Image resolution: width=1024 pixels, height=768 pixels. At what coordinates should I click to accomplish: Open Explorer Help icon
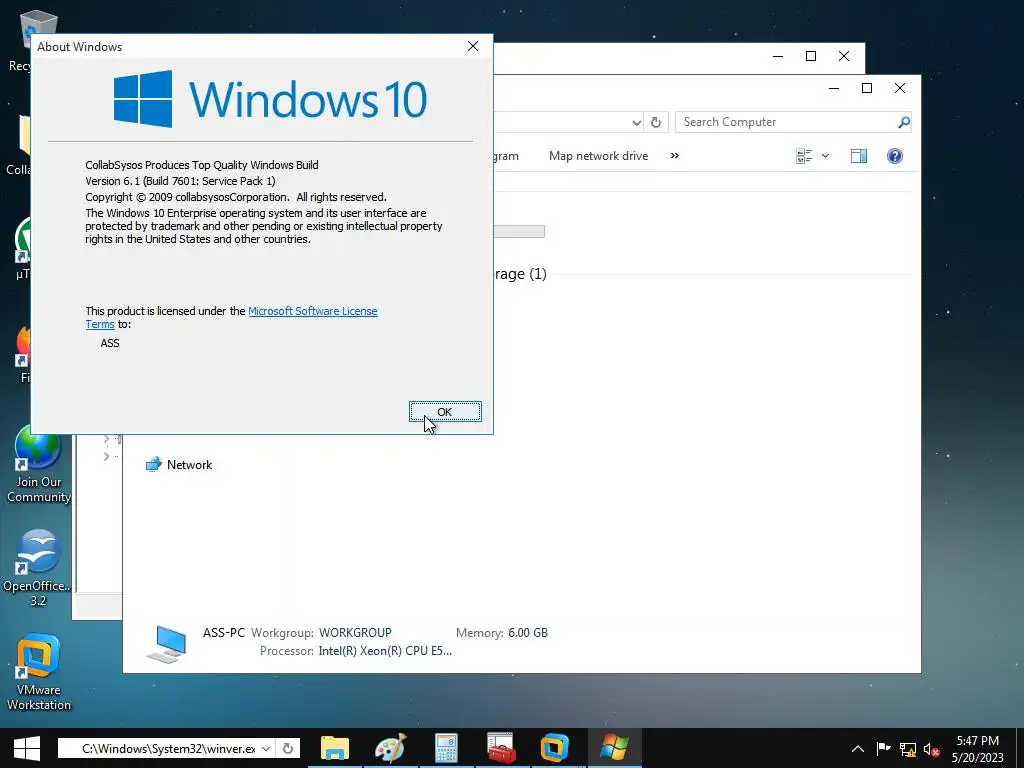click(895, 156)
